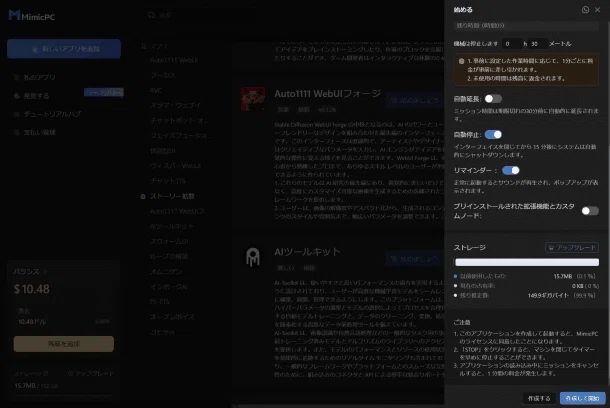Select ウィスパー WebUI in the app list

[x=175, y=166]
